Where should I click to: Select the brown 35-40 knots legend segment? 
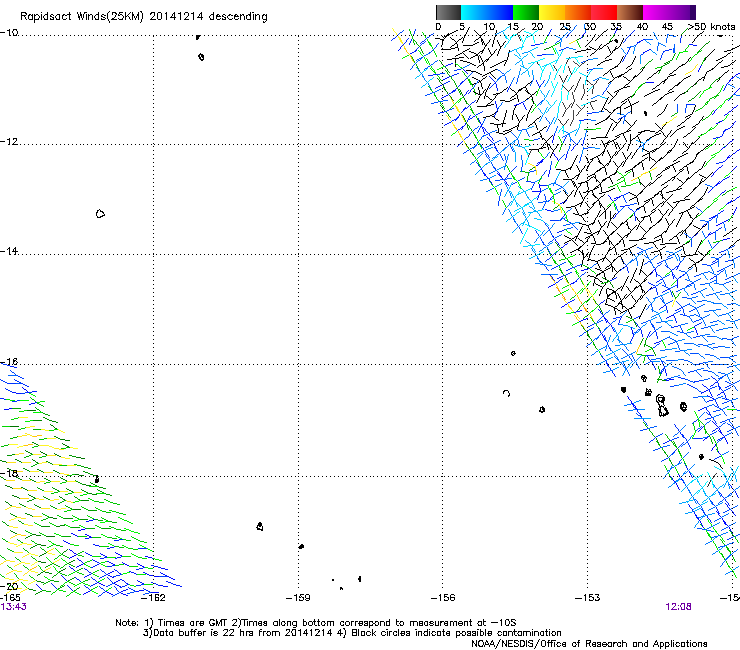(630, 12)
